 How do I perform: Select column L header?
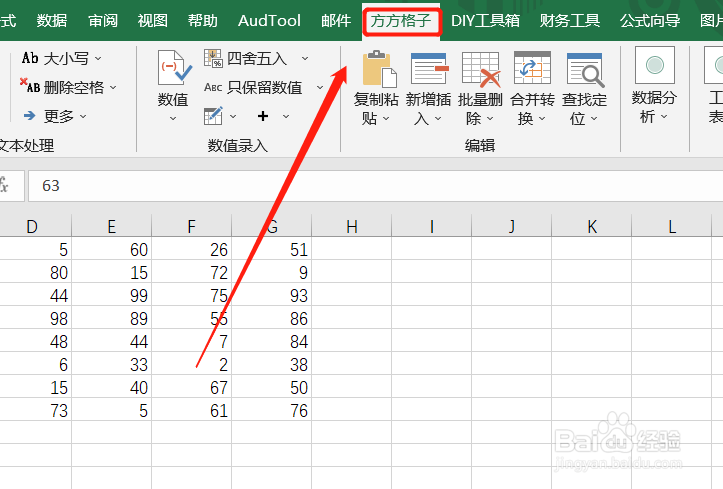point(671,226)
